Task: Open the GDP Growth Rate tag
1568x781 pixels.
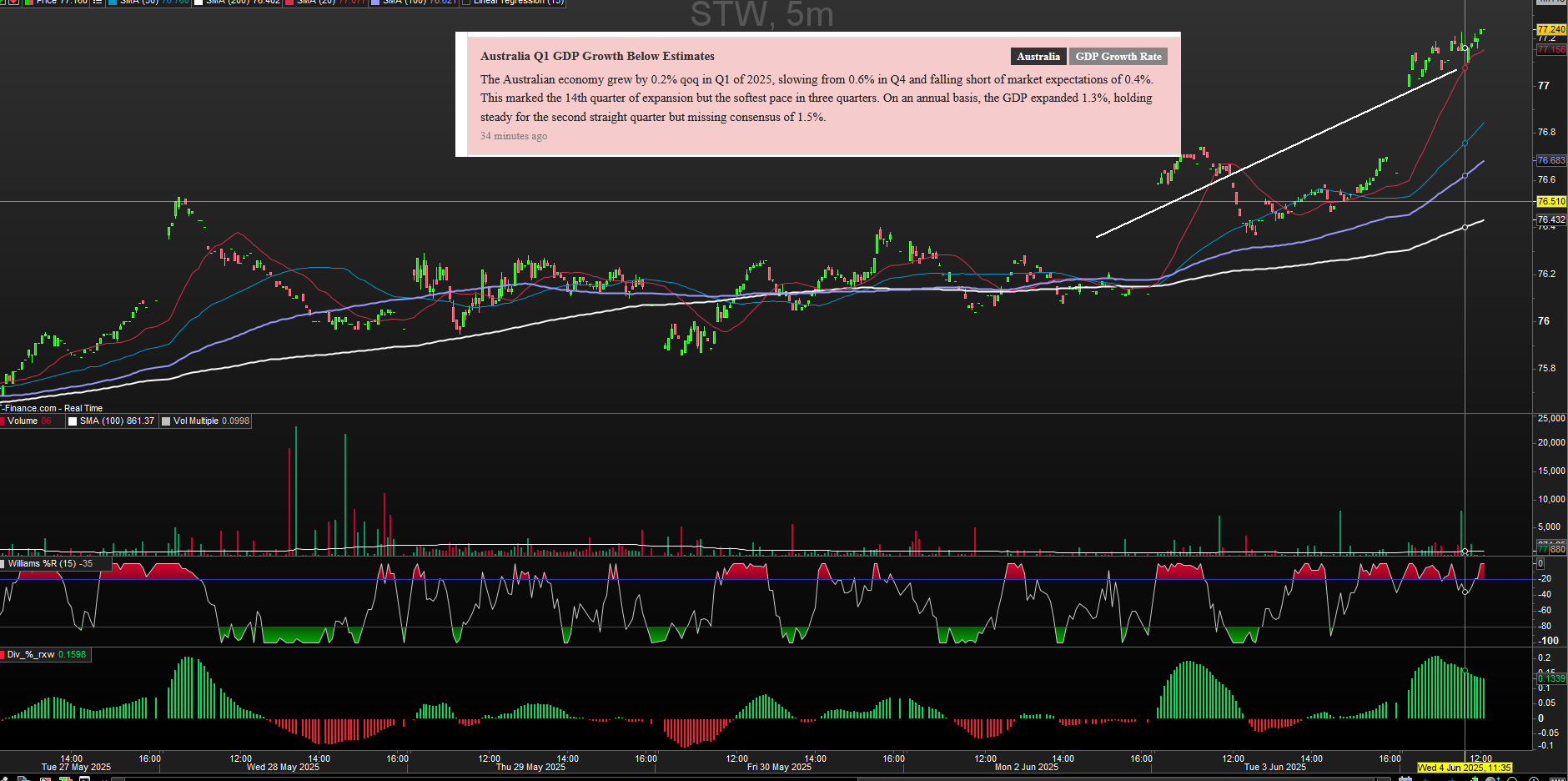Action: pyautogui.click(x=1118, y=57)
